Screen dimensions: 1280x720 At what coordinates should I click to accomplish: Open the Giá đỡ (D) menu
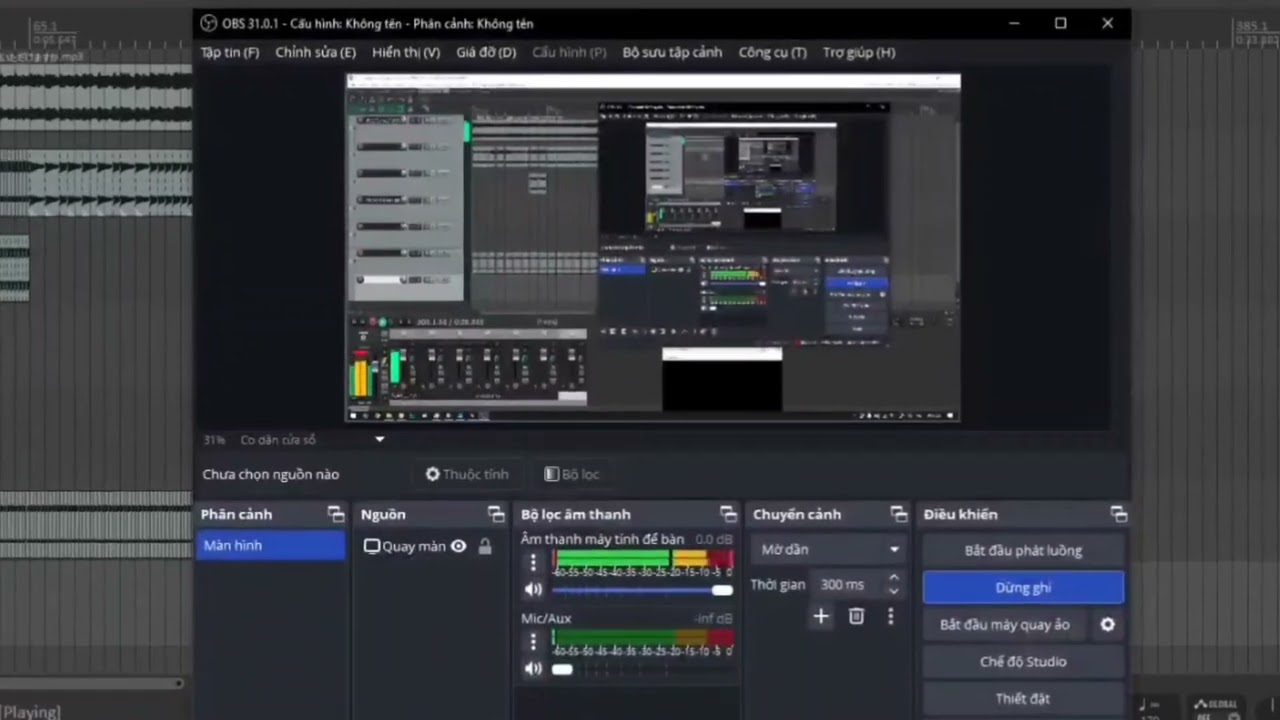pyautogui.click(x=486, y=52)
